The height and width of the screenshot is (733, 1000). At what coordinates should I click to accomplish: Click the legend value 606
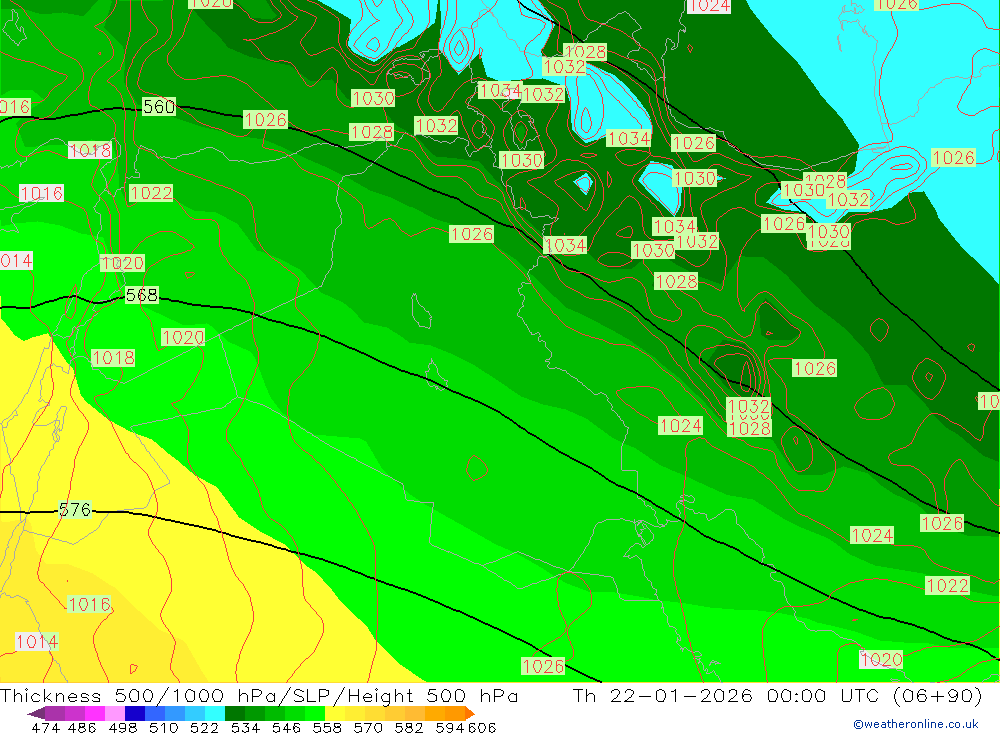(x=482, y=727)
